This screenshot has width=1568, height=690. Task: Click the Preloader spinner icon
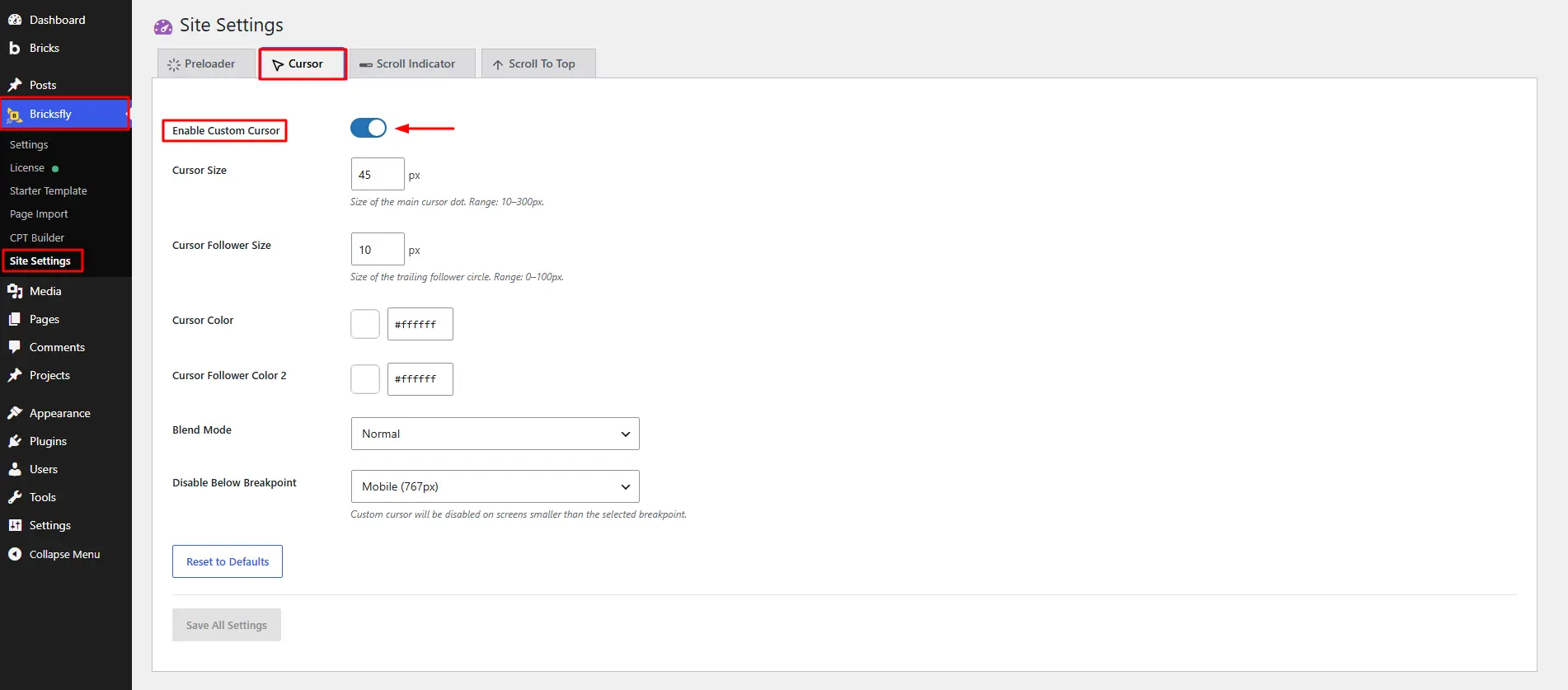174,64
